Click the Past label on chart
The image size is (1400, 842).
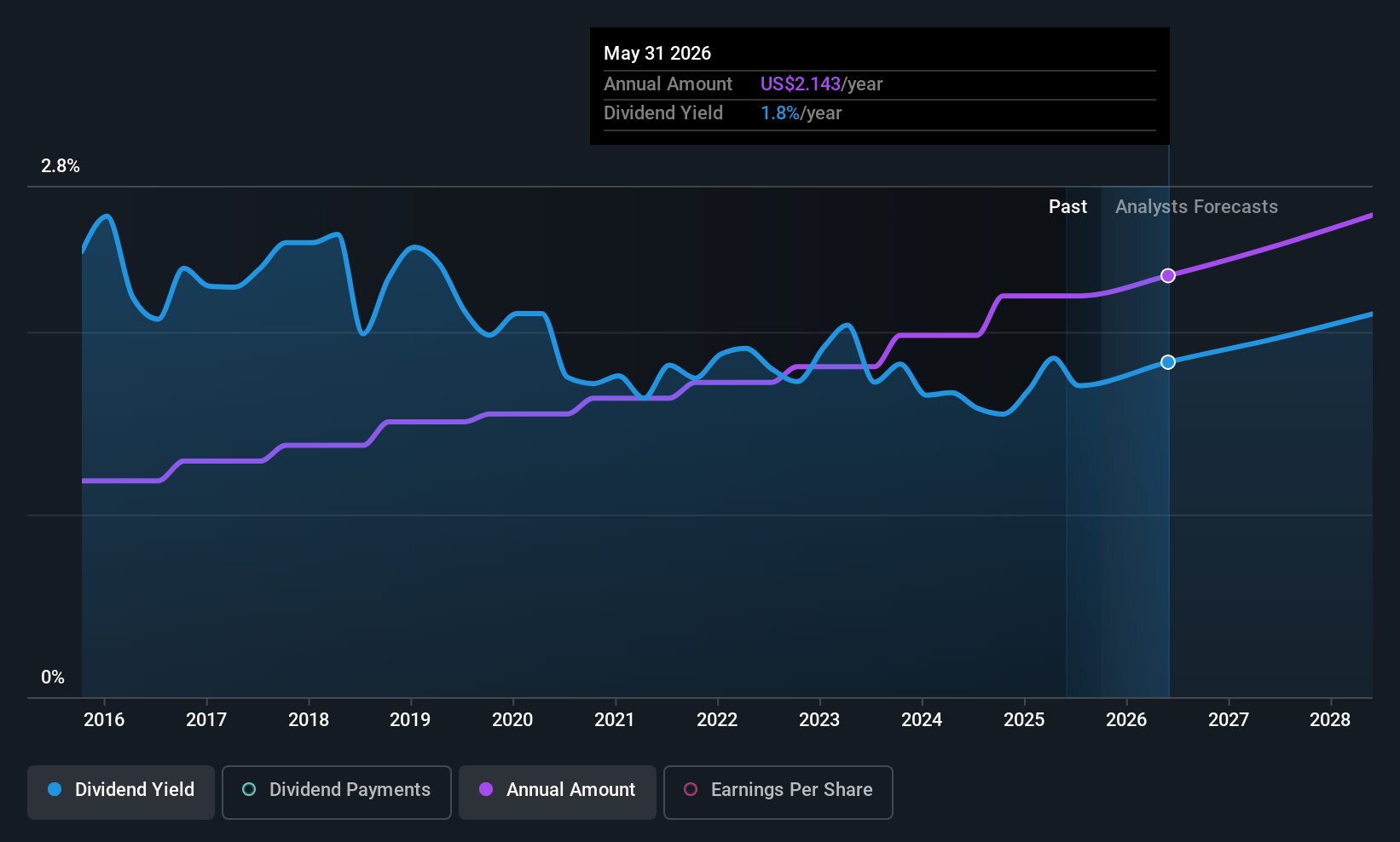(x=1067, y=207)
